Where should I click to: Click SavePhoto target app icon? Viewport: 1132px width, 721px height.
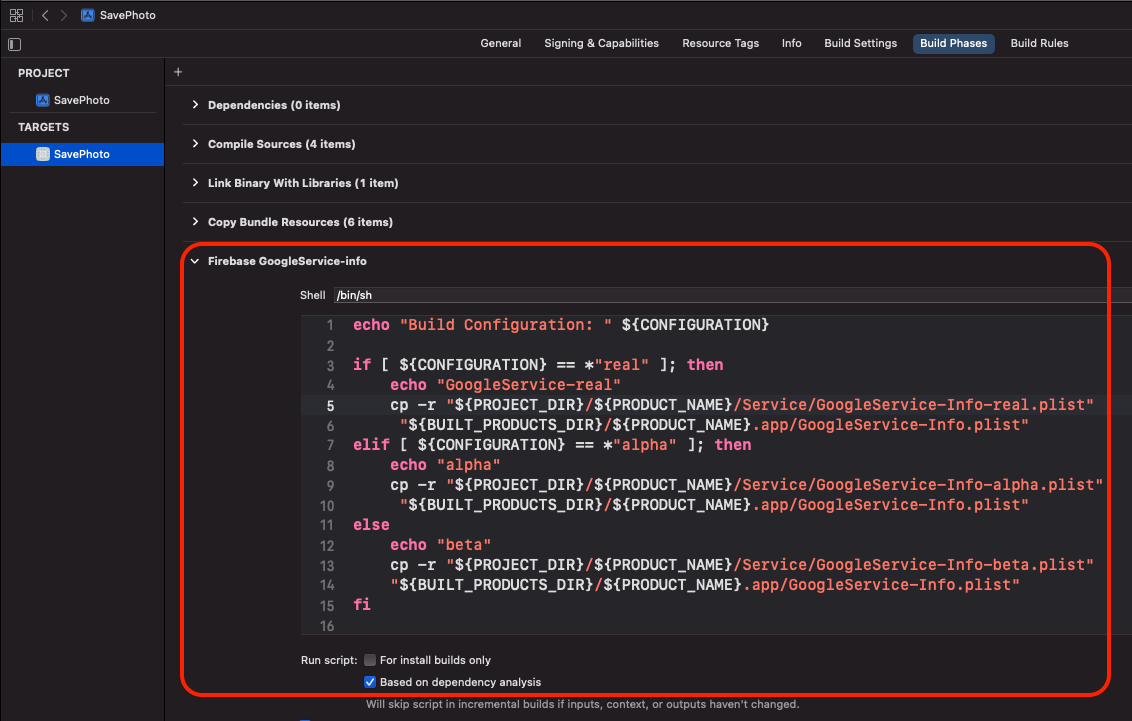(43, 154)
